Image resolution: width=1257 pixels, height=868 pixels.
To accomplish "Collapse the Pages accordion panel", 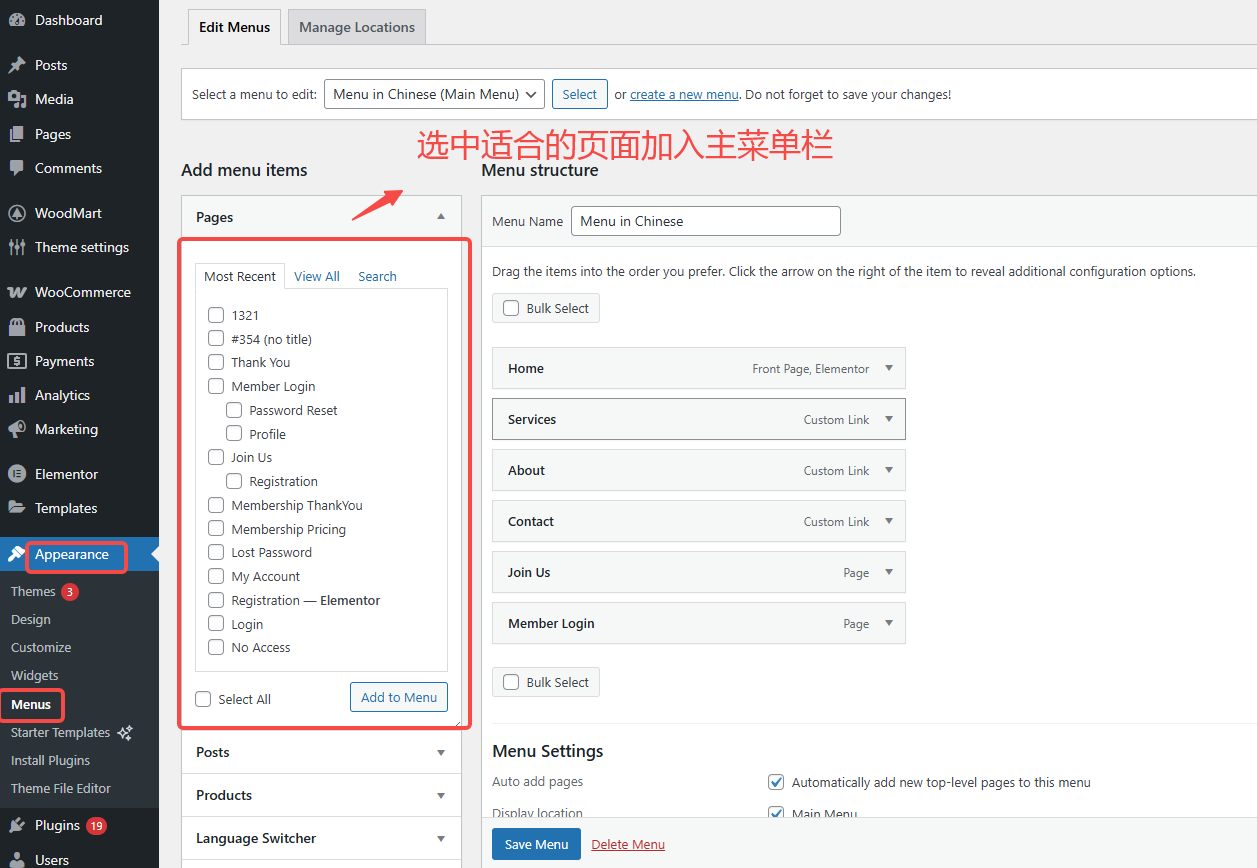I will (x=440, y=215).
